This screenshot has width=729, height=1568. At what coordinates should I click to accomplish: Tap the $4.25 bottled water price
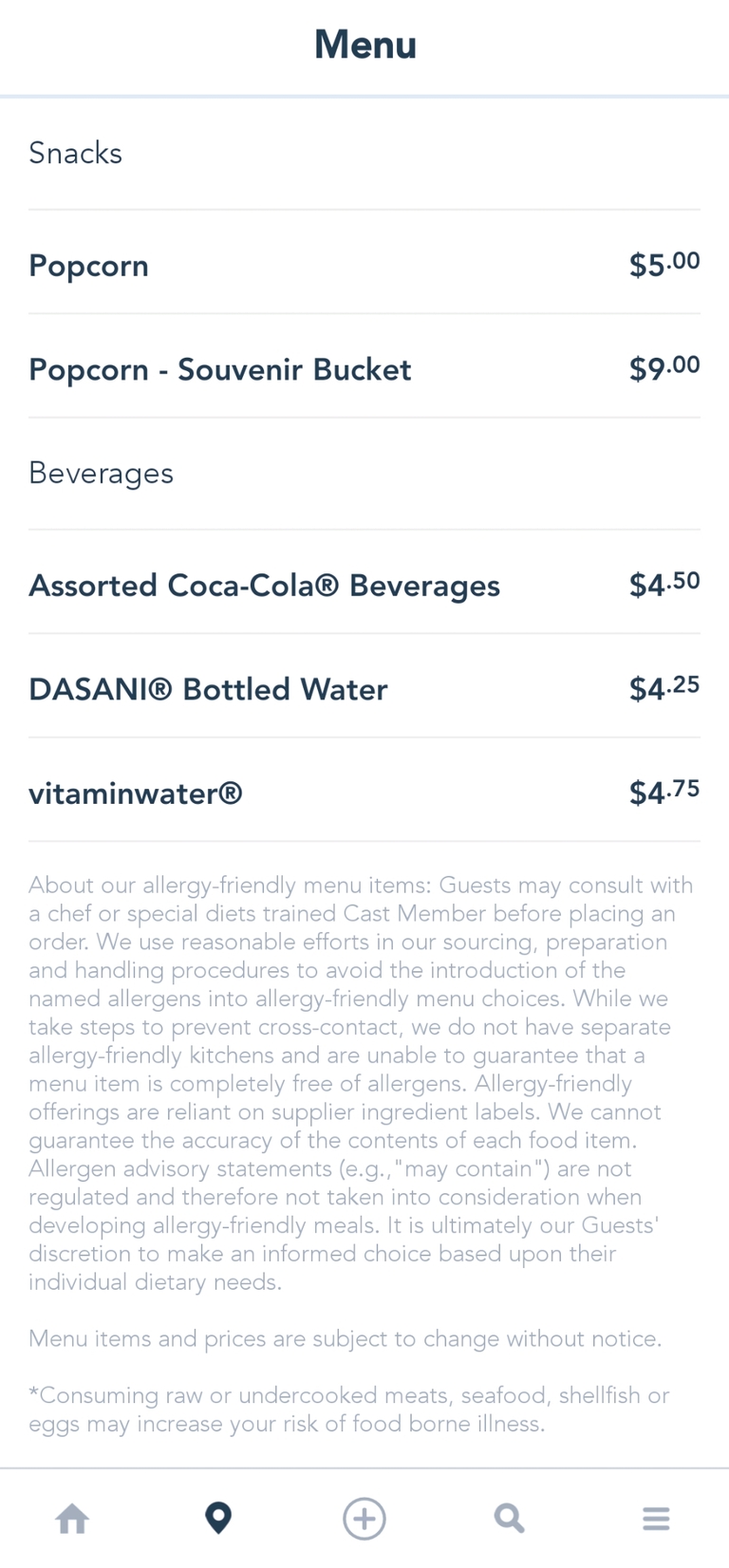click(664, 688)
